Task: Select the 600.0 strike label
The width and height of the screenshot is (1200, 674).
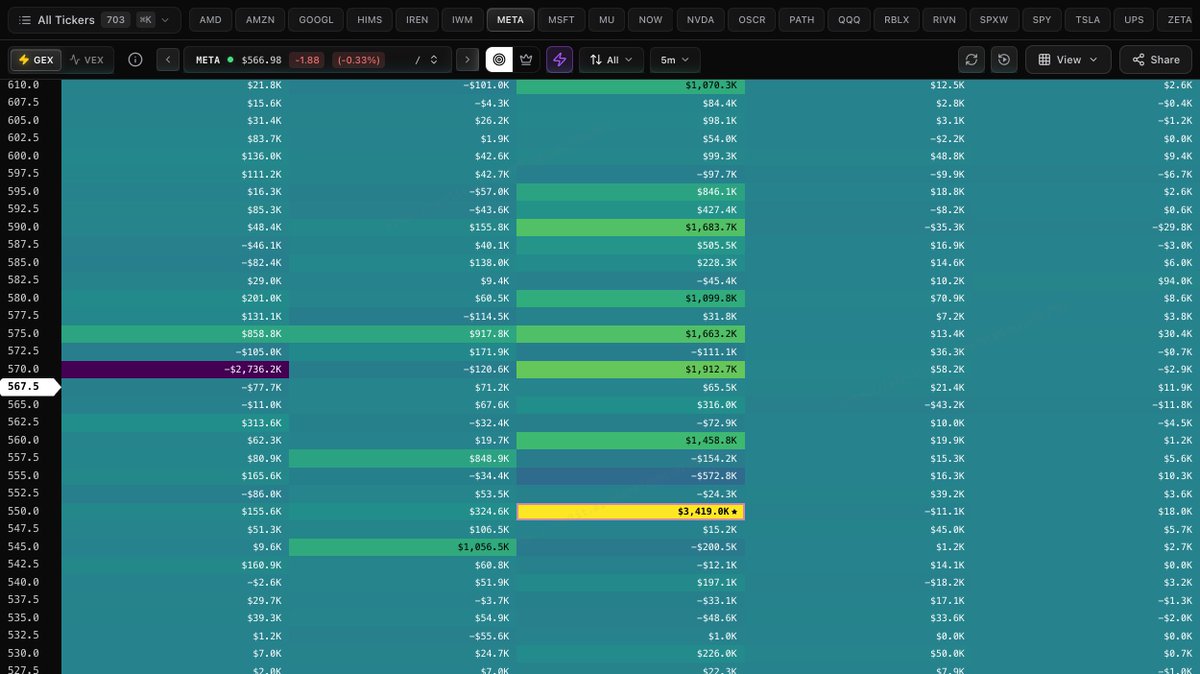Action: click(23, 156)
